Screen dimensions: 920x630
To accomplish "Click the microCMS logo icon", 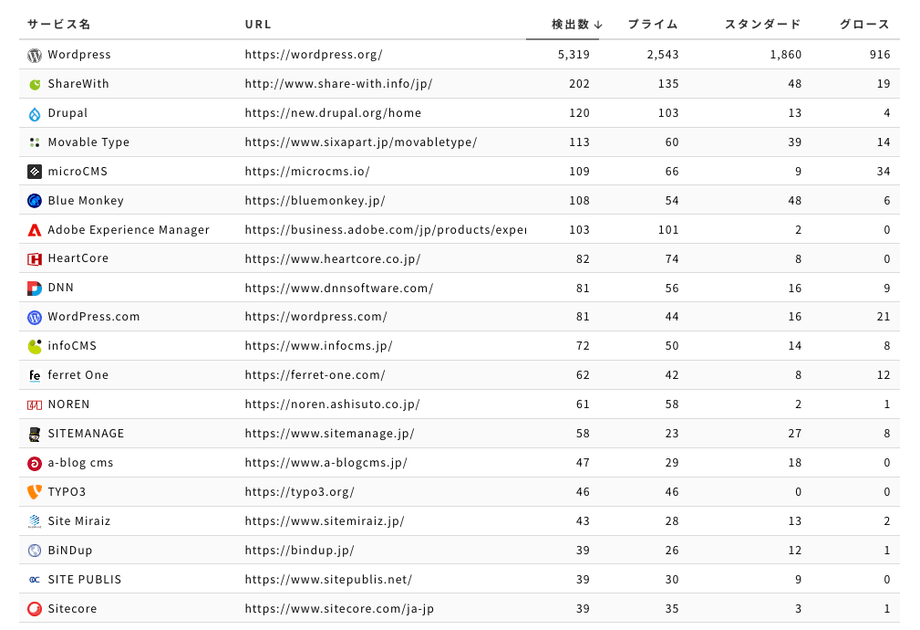I will click(x=35, y=172).
